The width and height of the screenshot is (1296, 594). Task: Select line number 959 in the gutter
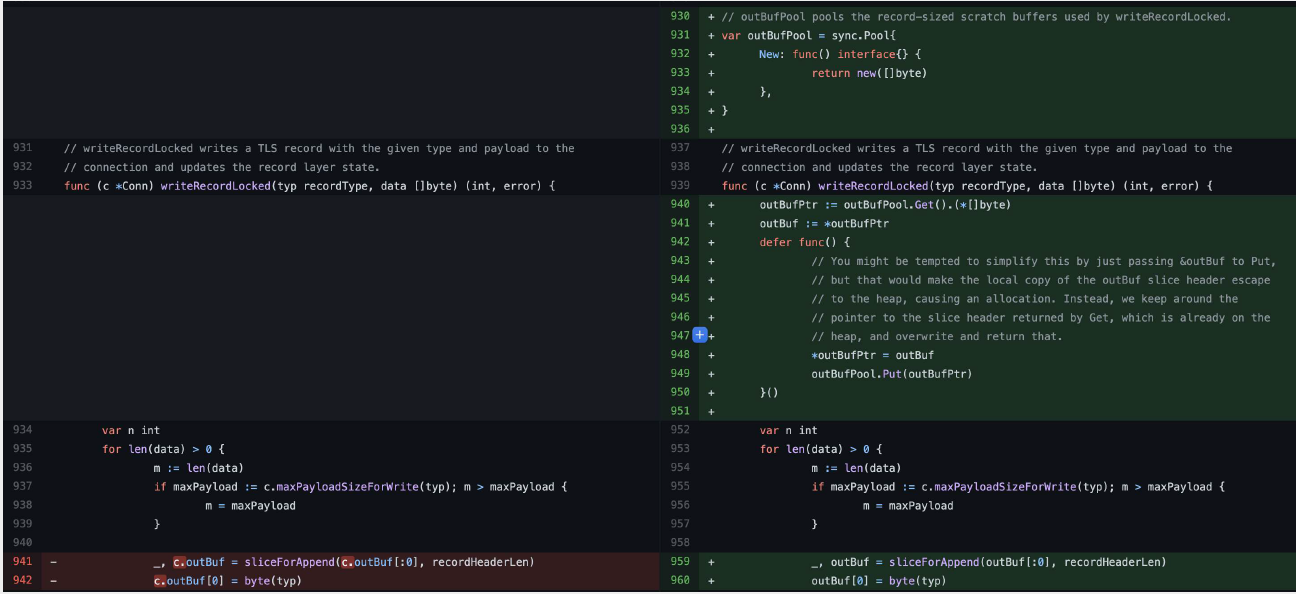tap(680, 562)
